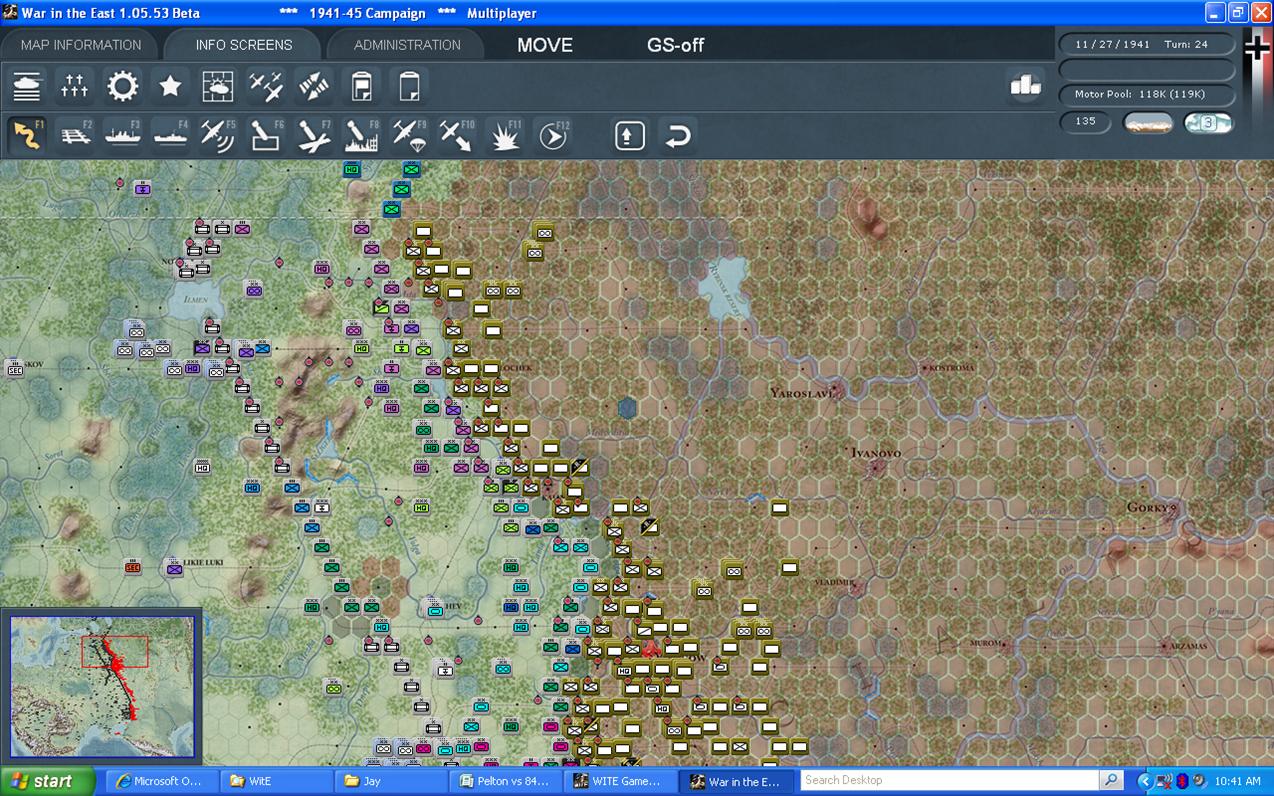1274x796 pixels.
Task: Select the lone blue hex marker near Yaroslavl
Action: tap(627, 407)
